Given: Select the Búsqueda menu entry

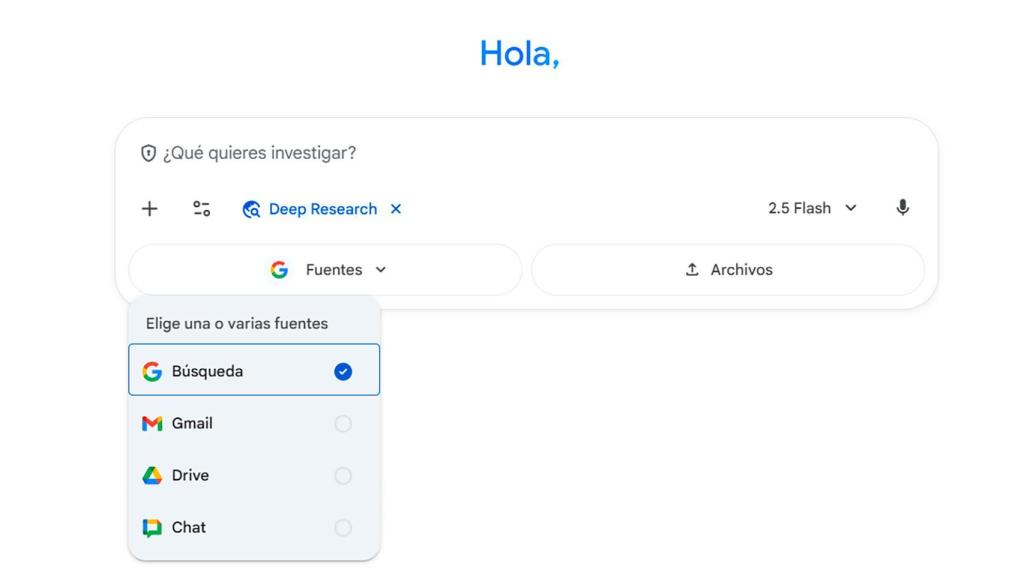Looking at the screenshot, I should pos(207,372).
